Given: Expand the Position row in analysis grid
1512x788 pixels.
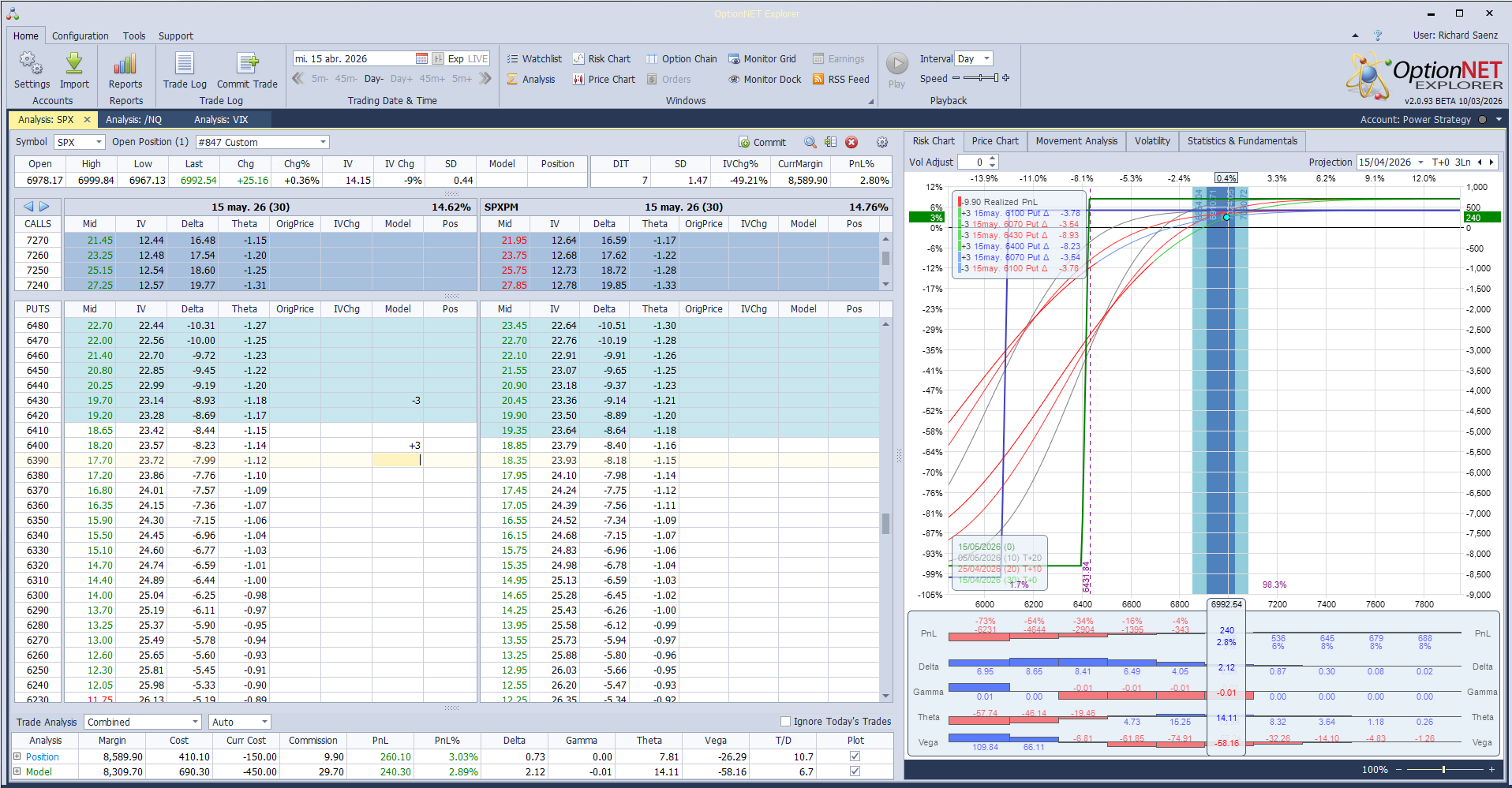Looking at the screenshot, I should coord(17,756).
